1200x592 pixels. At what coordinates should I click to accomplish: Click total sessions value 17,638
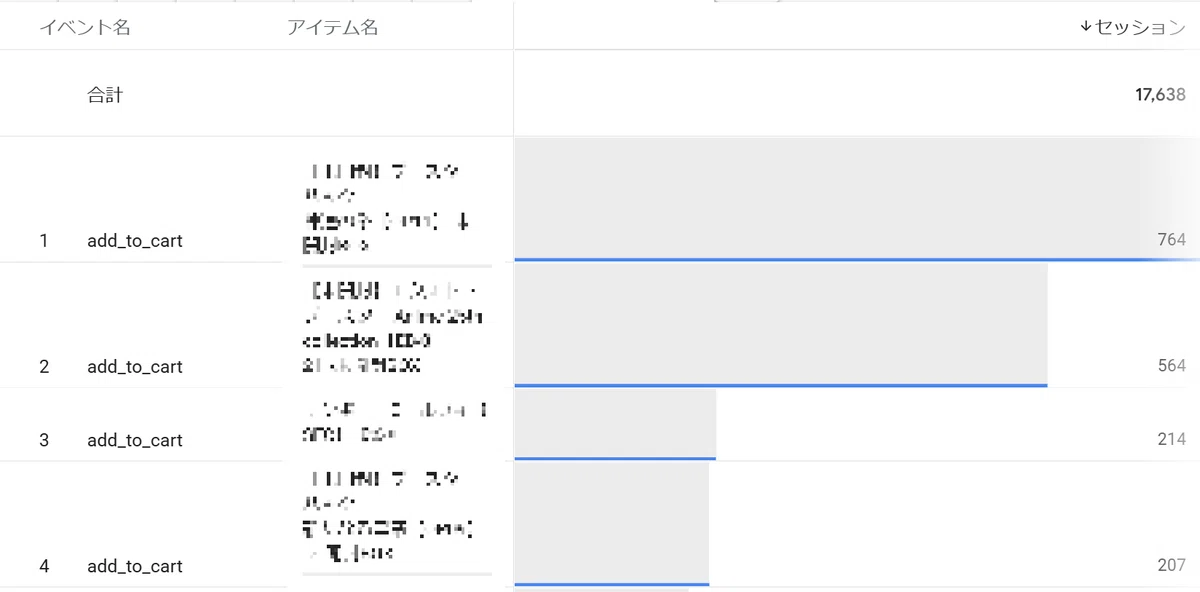(x=1160, y=95)
